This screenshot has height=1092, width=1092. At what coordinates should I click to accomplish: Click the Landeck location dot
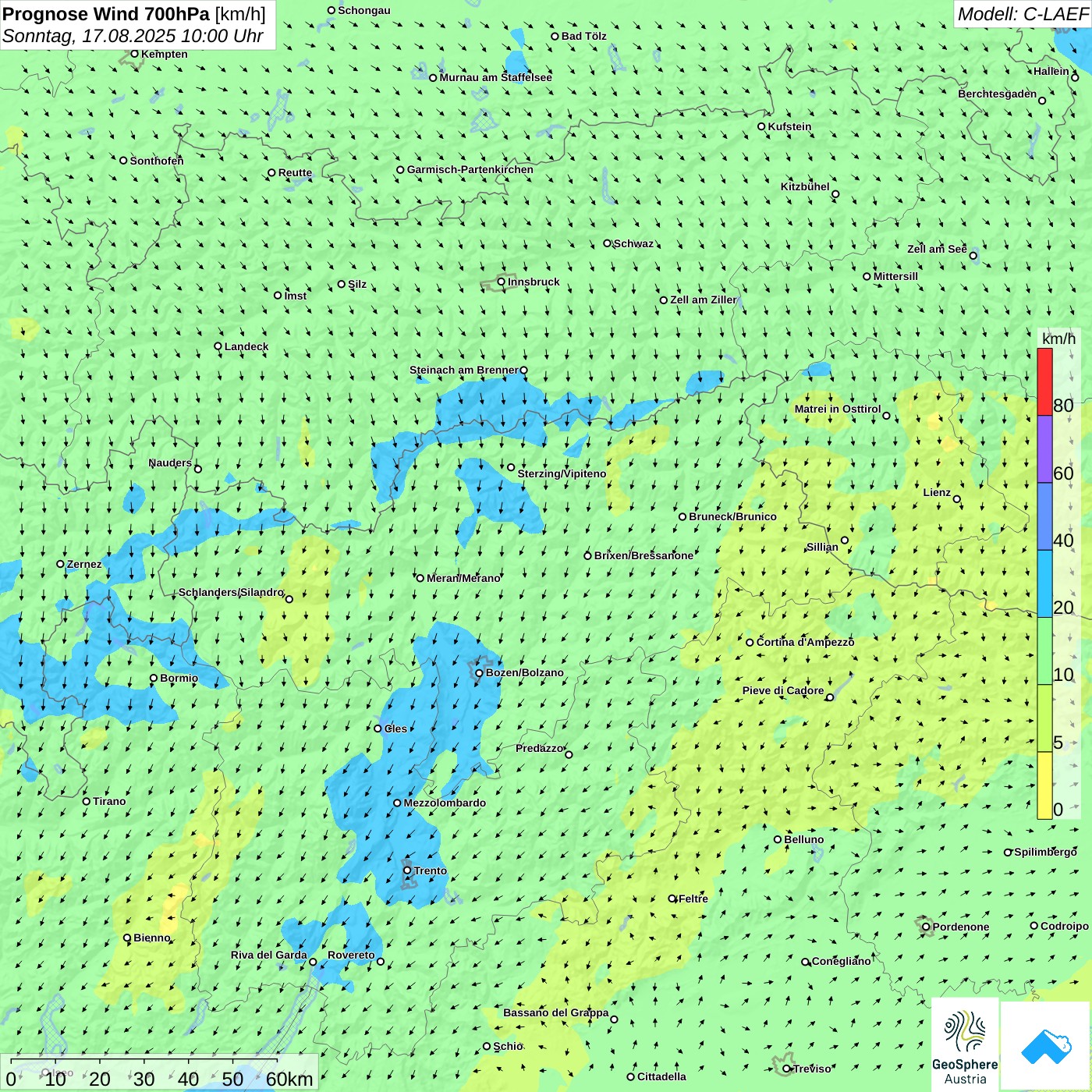218,346
